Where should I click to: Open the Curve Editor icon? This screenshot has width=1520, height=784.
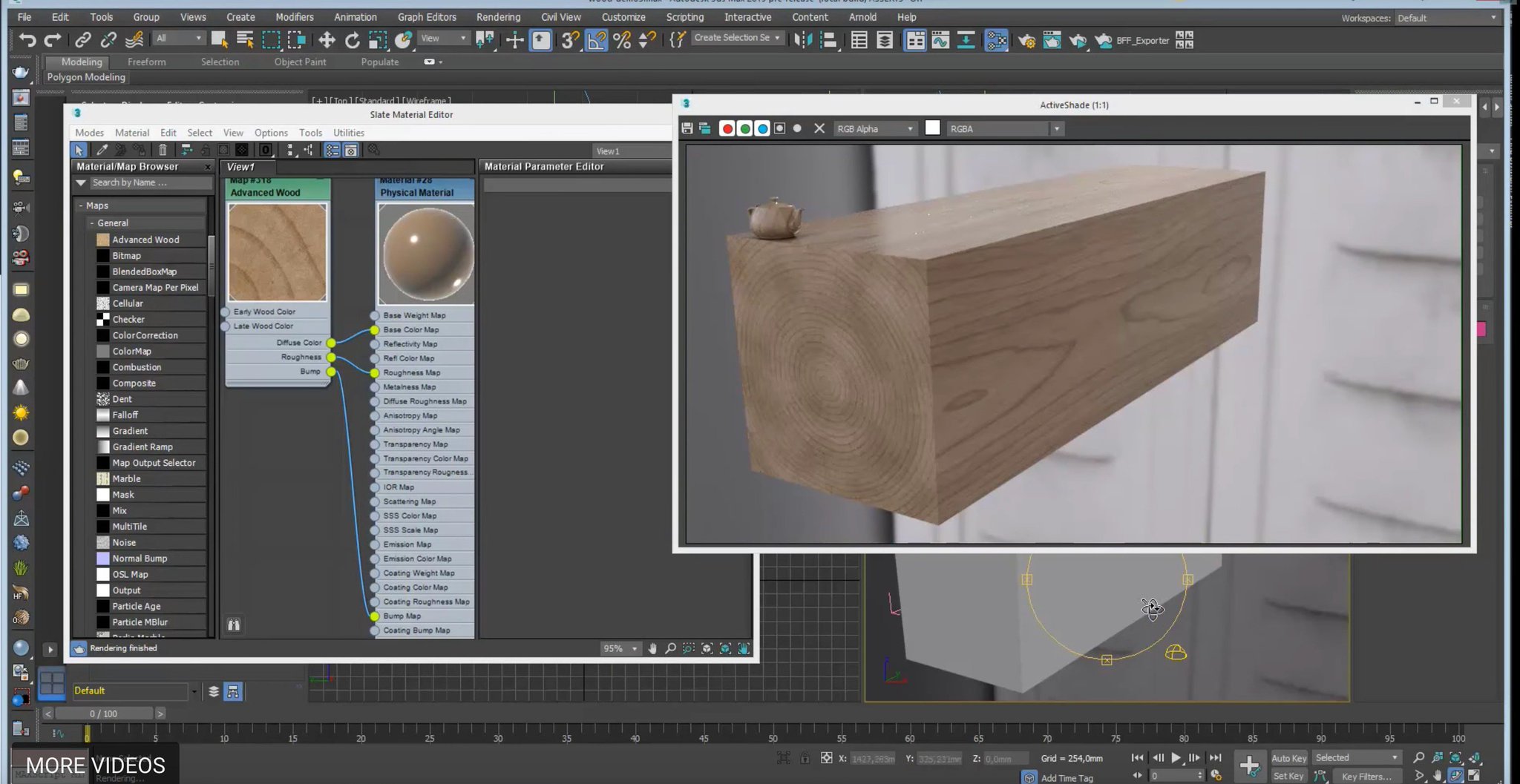pos(940,40)
